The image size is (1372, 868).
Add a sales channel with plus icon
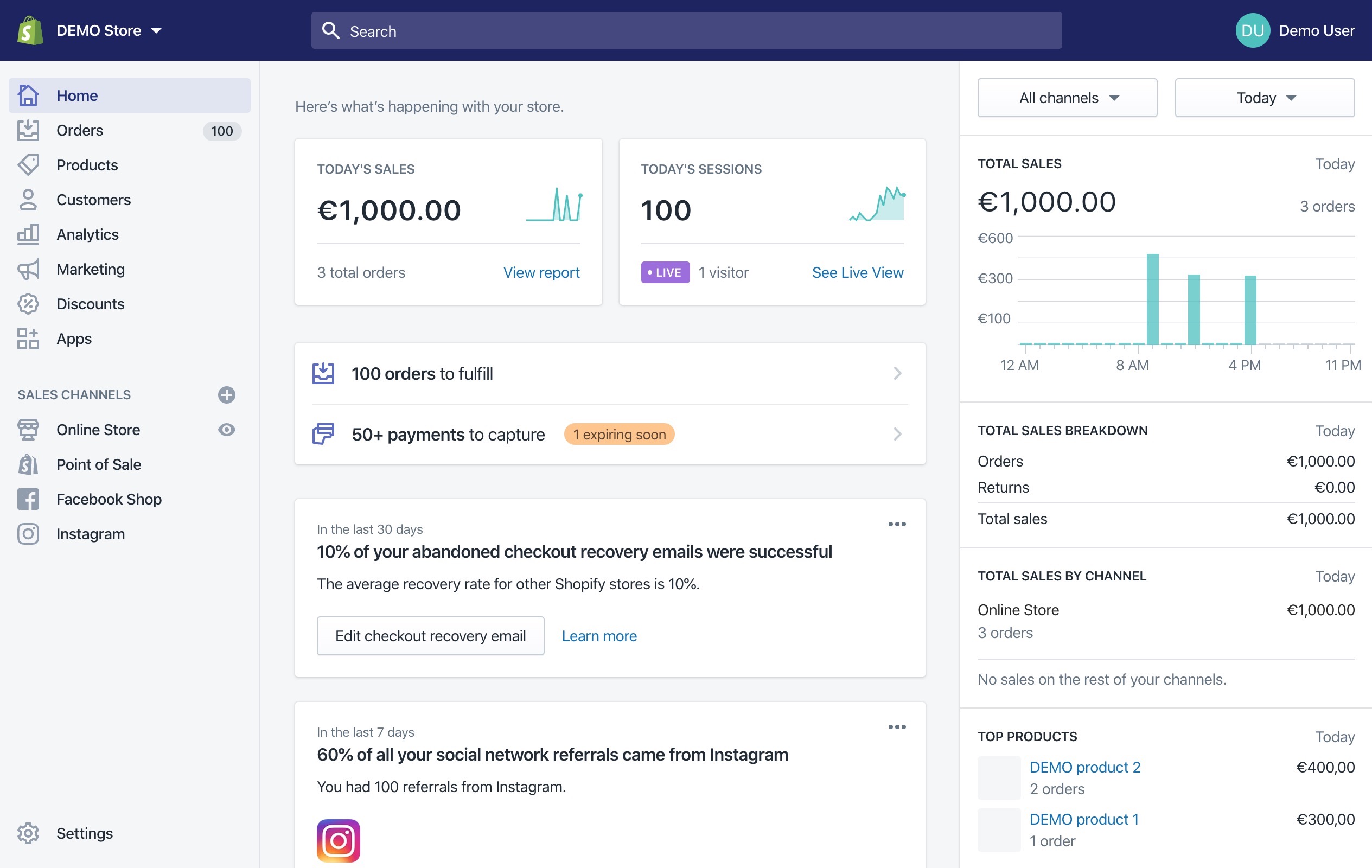coord(226,394)
